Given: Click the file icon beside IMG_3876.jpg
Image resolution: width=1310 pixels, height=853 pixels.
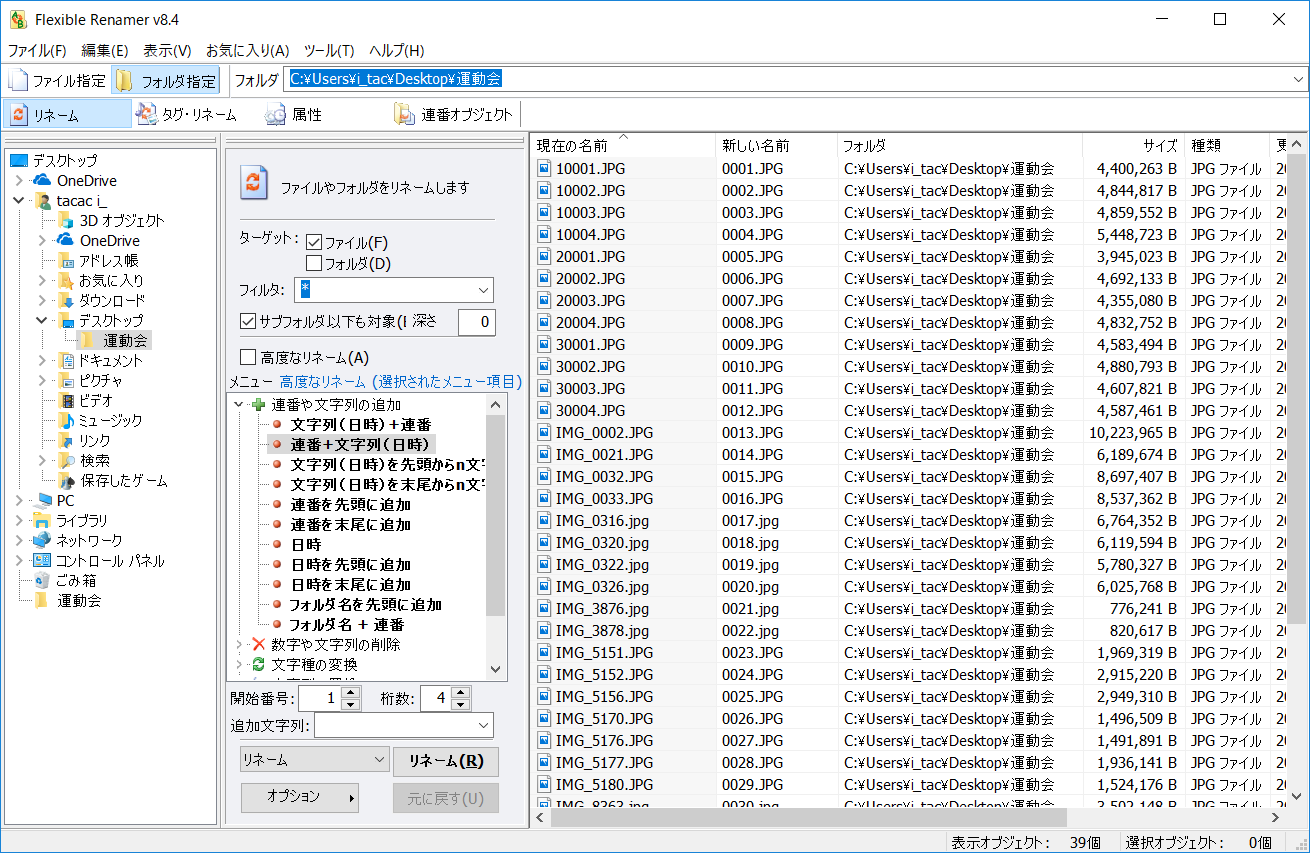Looking at the screenshot, I should pos(546,608).
